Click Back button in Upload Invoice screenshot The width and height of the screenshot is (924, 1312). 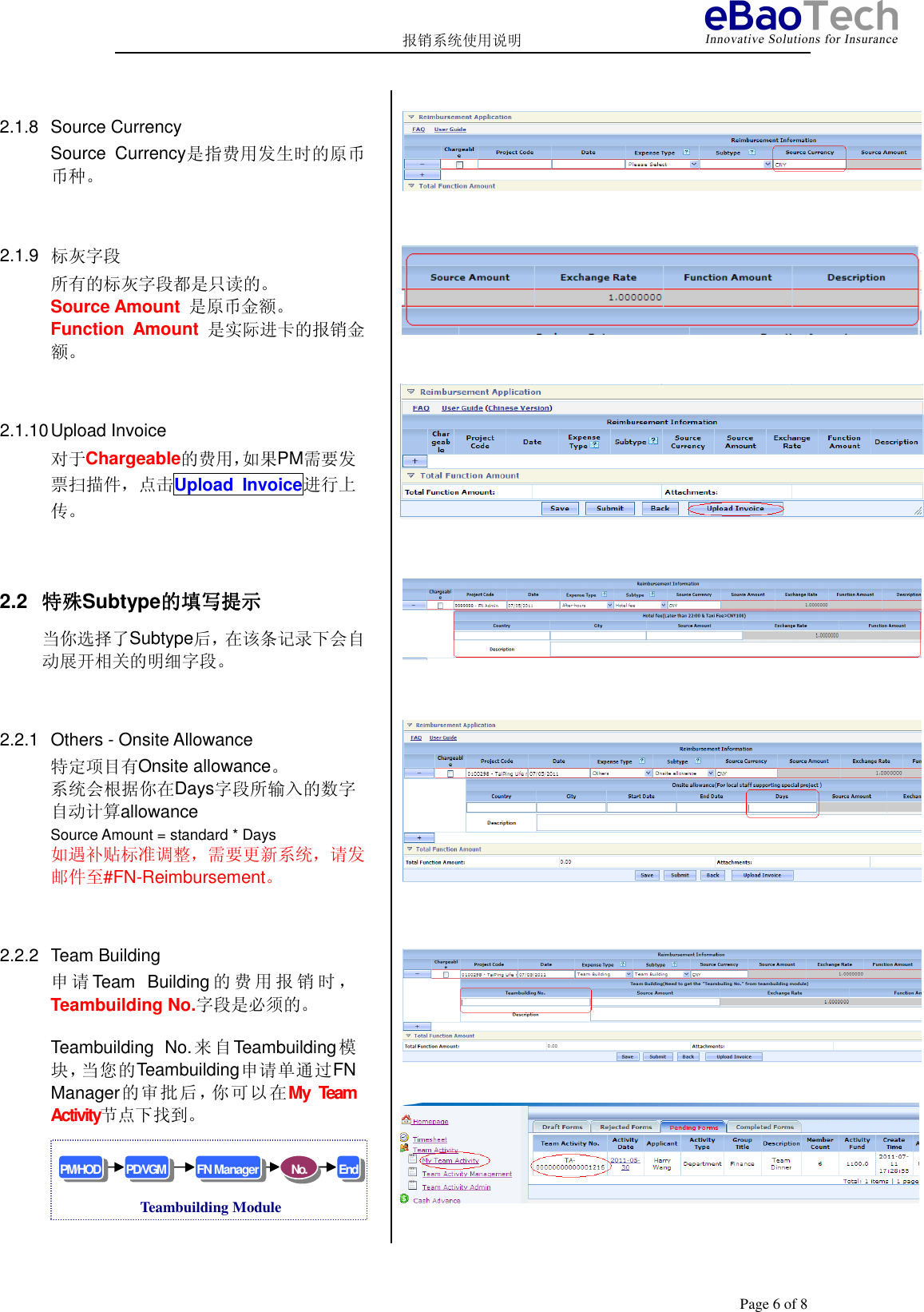tap(660, 508)
